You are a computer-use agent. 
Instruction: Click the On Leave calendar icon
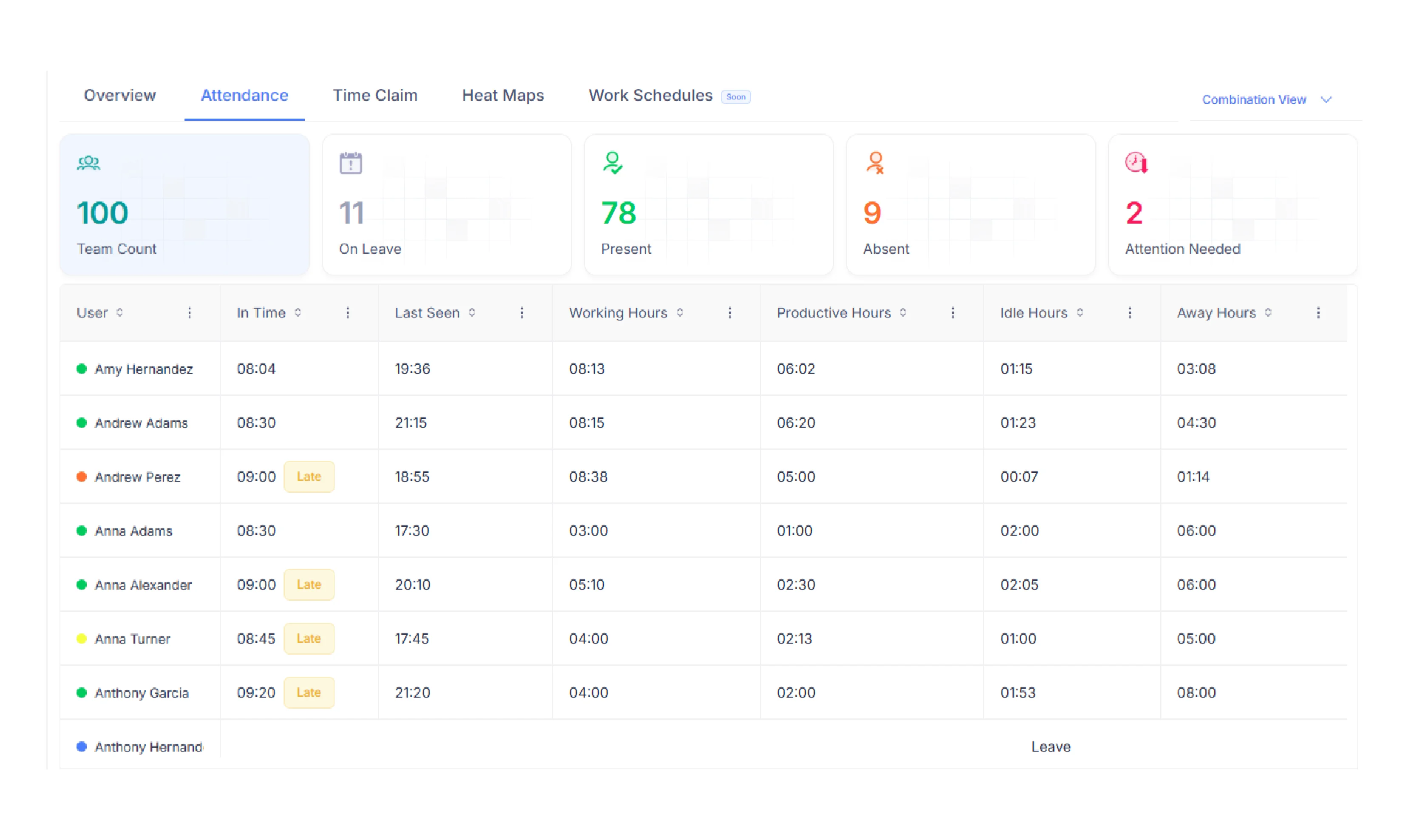pyautogui.click(x=351, y=163)
